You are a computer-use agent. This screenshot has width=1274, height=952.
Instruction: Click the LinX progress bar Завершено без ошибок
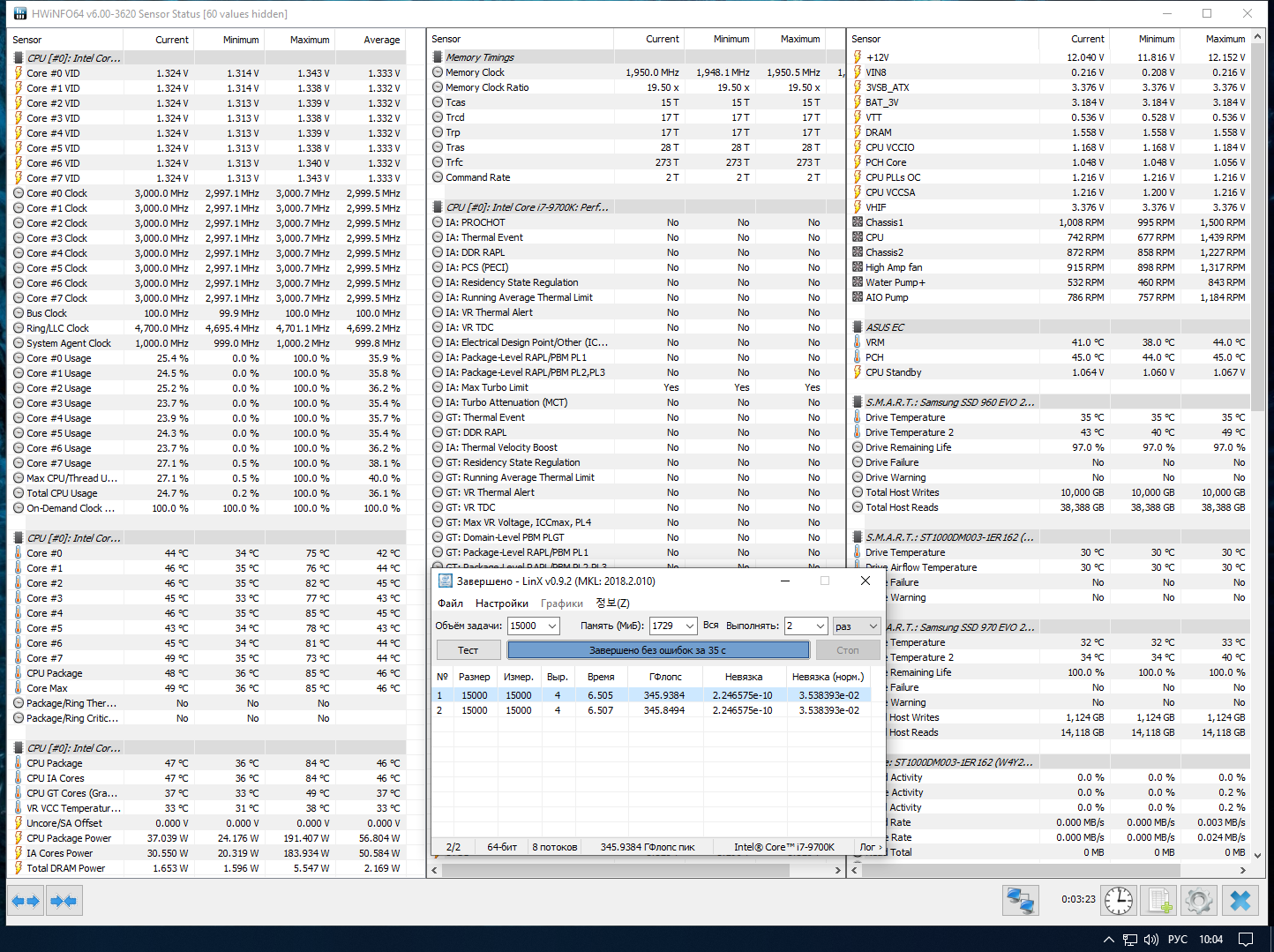pos(658,650)
